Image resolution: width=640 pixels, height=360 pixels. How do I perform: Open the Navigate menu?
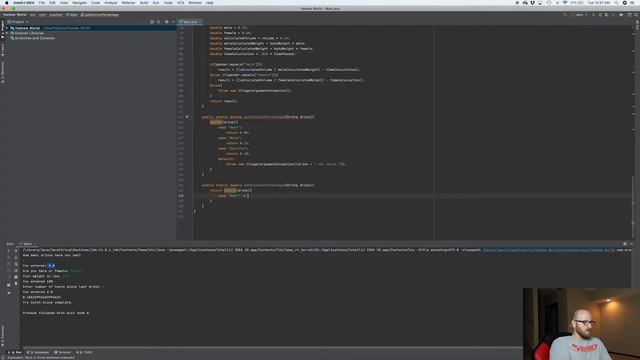pos(79,2)
